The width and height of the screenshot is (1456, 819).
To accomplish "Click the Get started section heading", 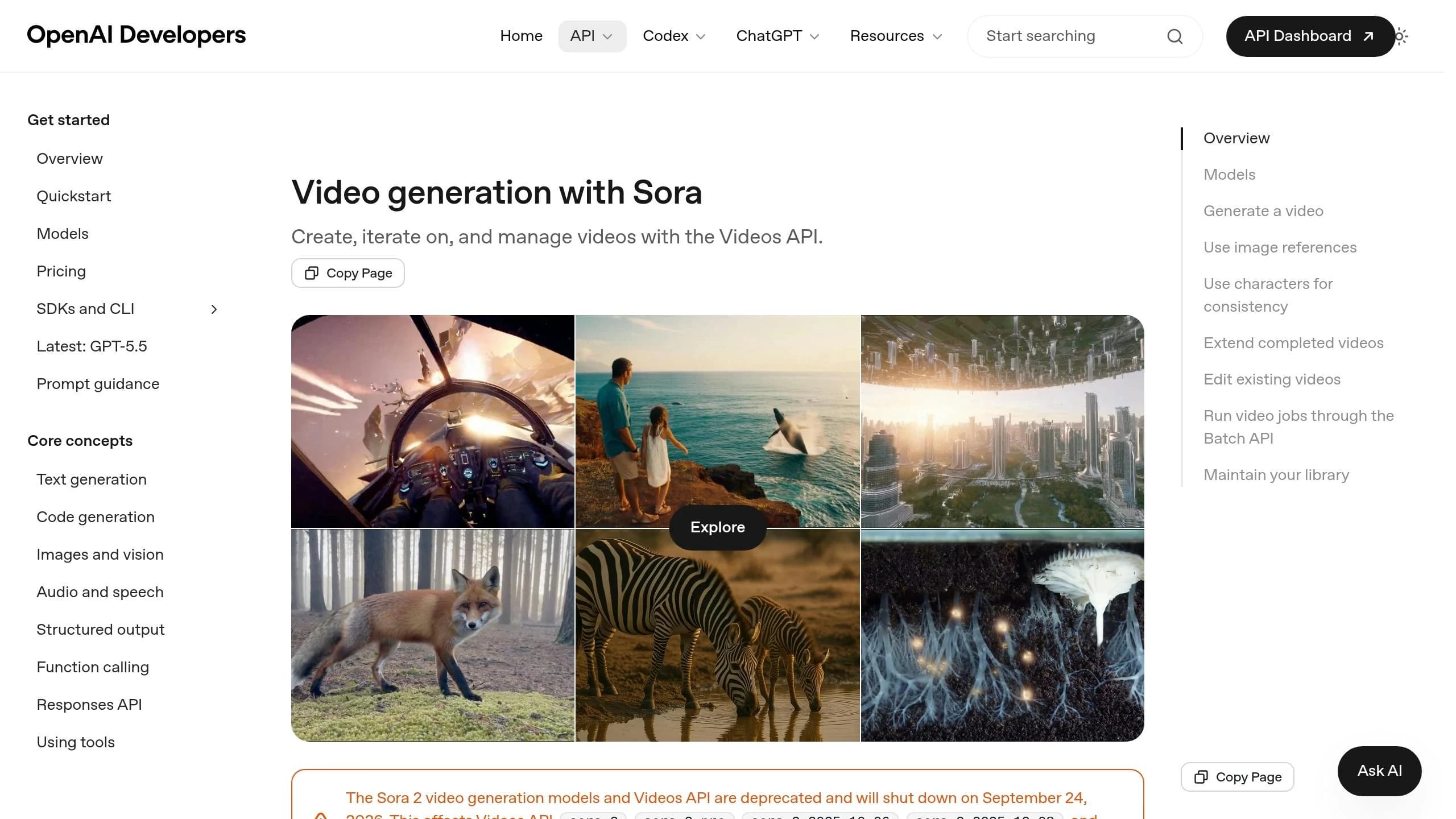I will (x=68, y=120).
